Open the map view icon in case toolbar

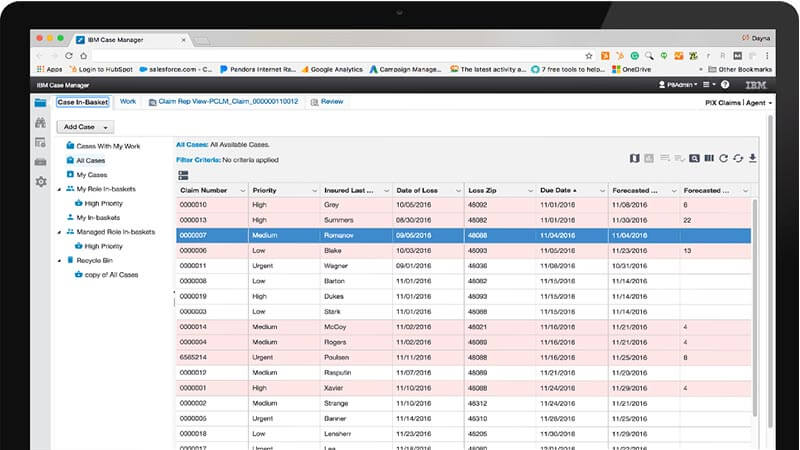pyautogui.click(x=634, y=158)
